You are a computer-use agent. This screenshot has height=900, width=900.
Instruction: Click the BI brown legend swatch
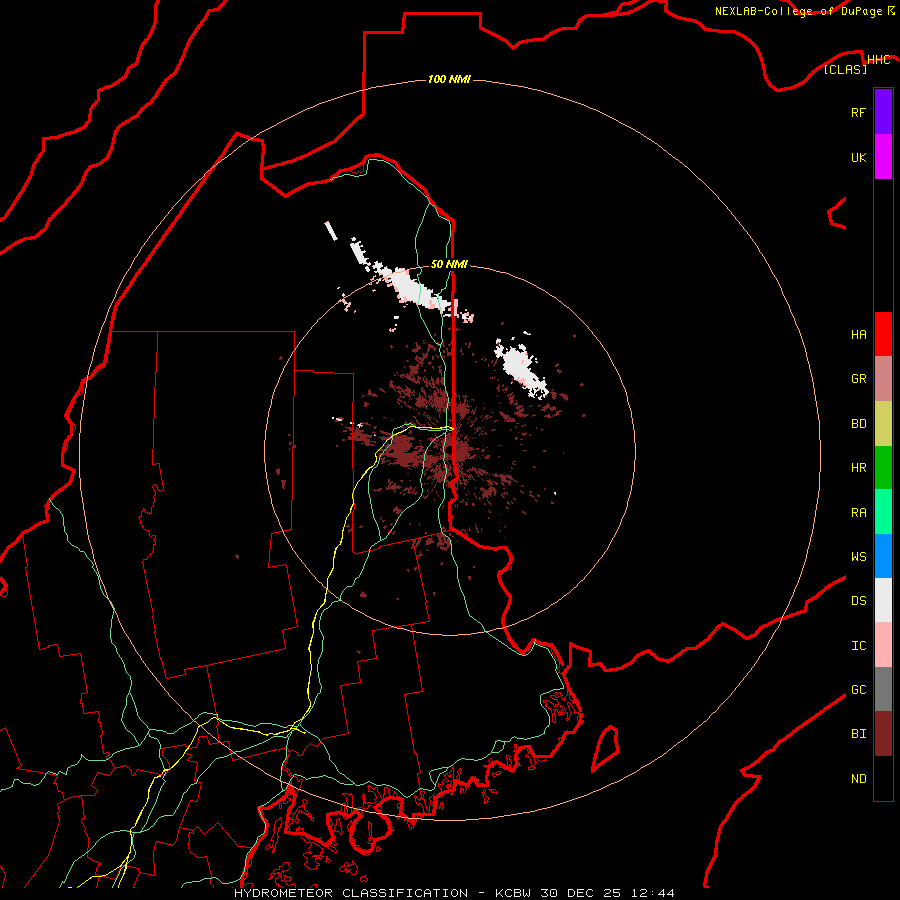pyautogui.click(x=883, y=734)
